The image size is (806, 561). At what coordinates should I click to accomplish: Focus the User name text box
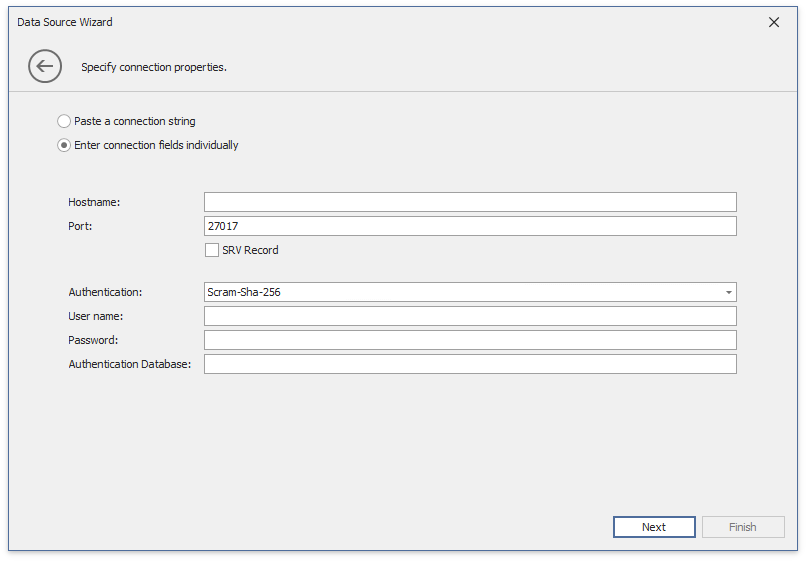tap(470, 316)
